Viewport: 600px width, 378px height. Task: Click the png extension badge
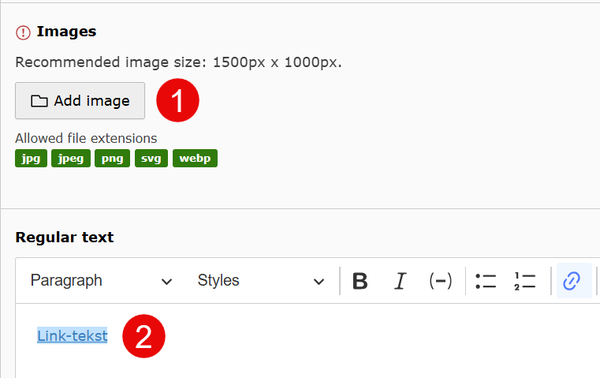point(112,158)
